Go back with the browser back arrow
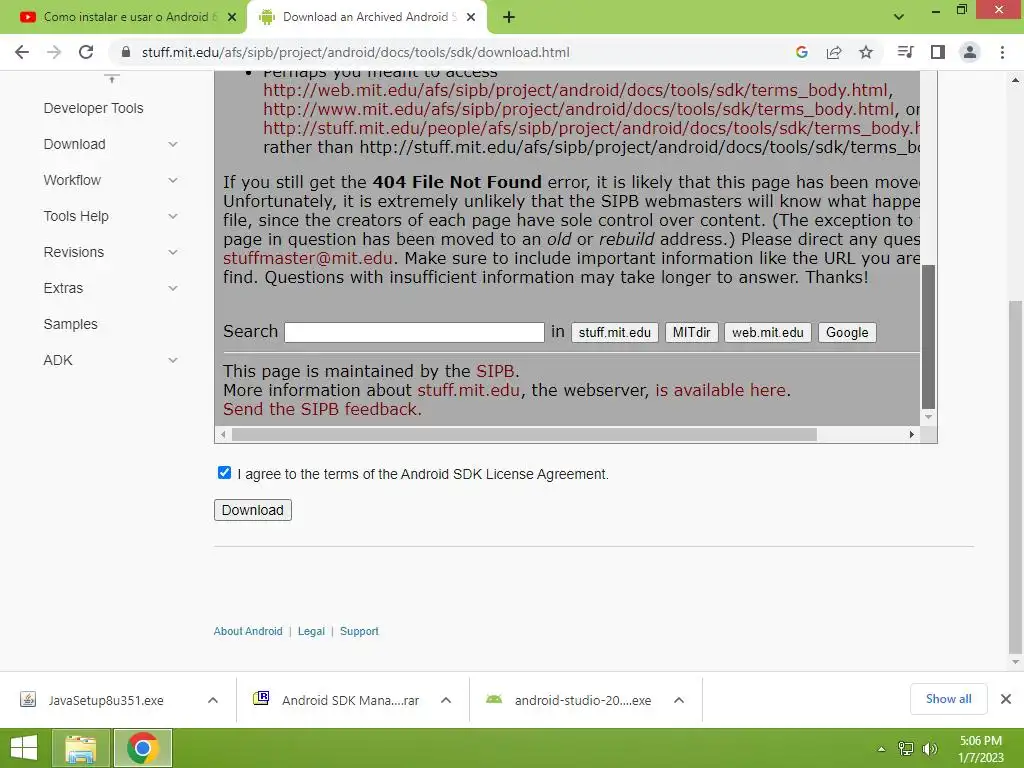Screen dimensions: 1024x768 click(x=22, y=52)
